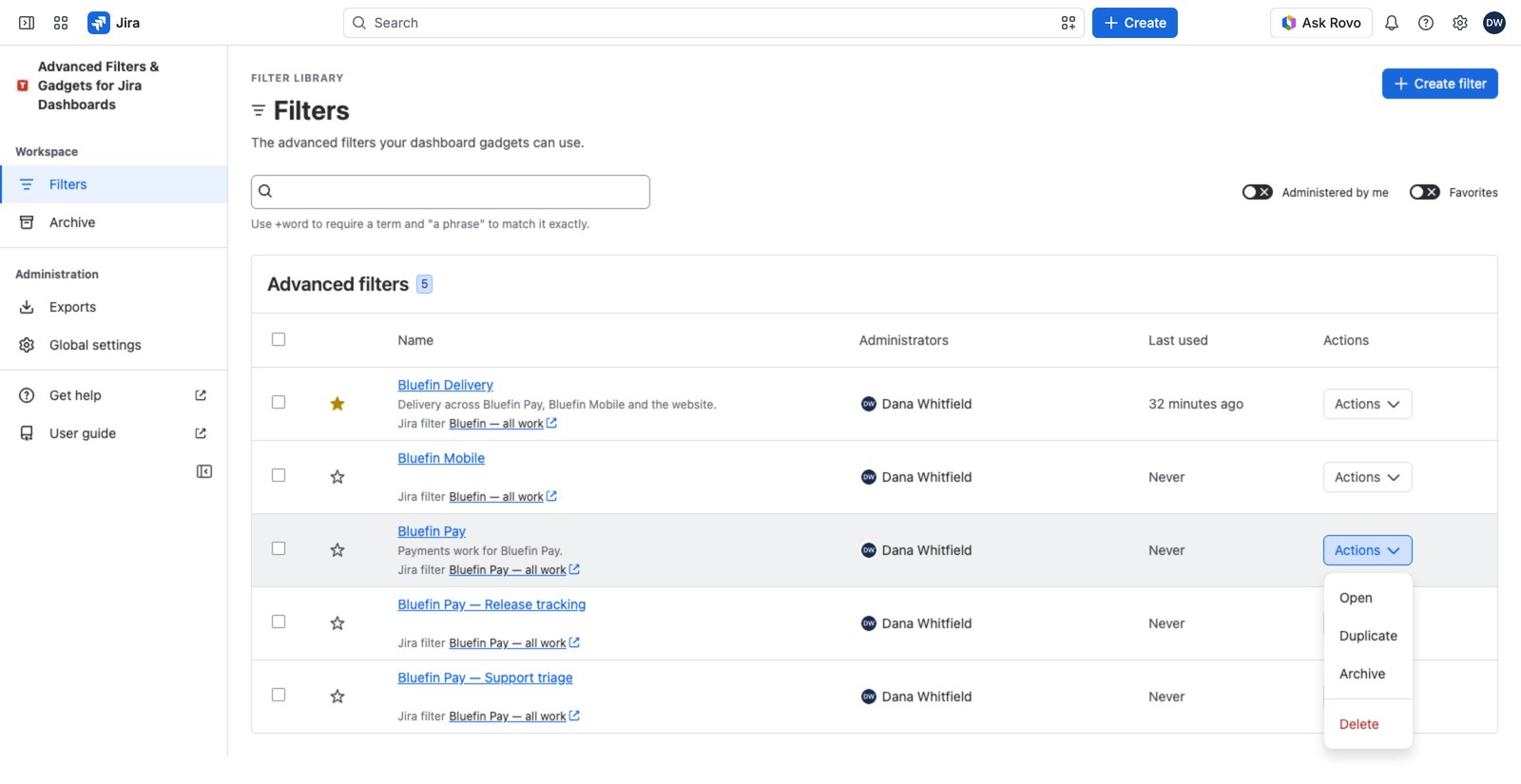
Task: Open Archive in the sidebar
Action: click(114, 222)
